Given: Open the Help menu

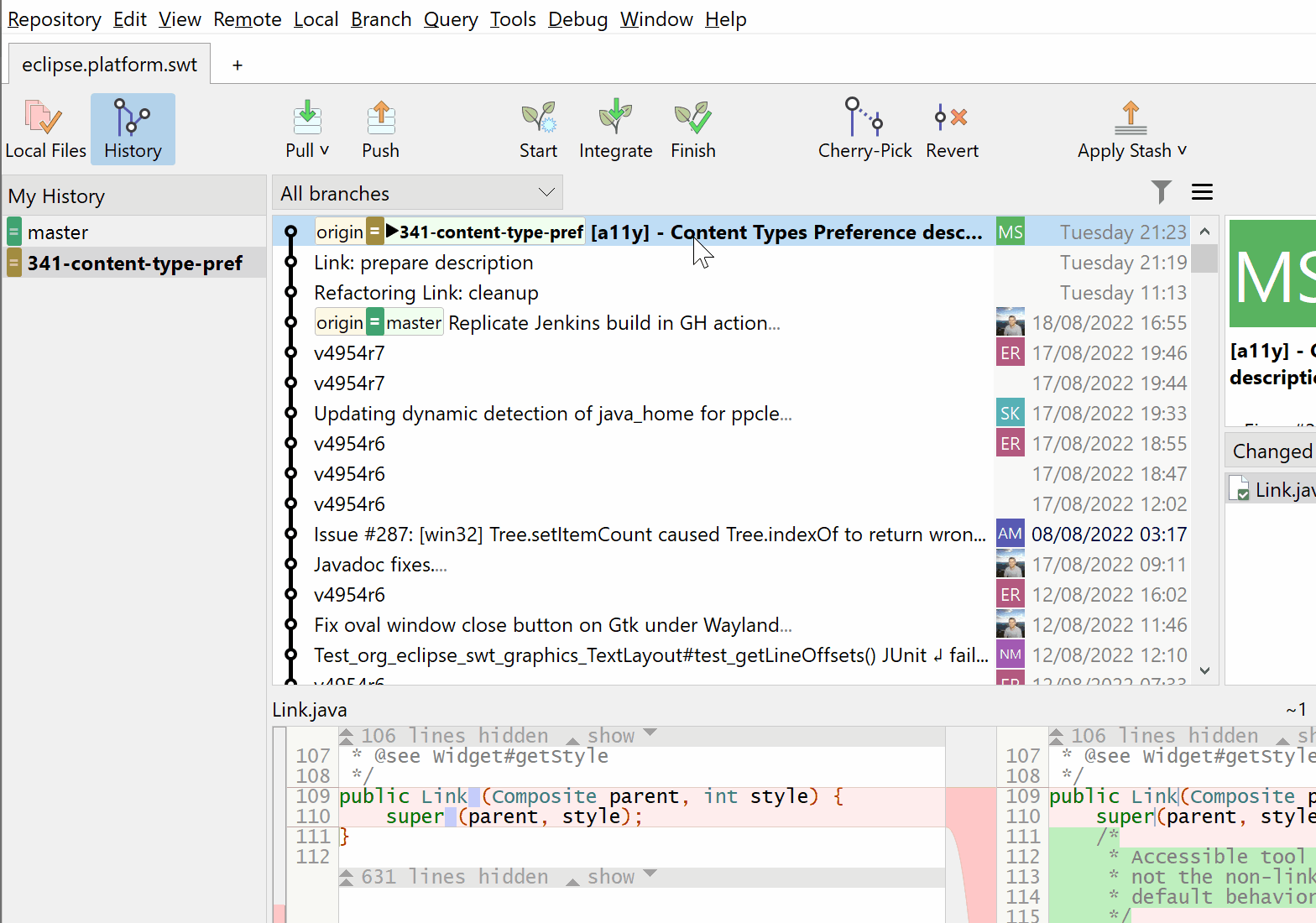Looking at the screenshot, I should point(725,18).
